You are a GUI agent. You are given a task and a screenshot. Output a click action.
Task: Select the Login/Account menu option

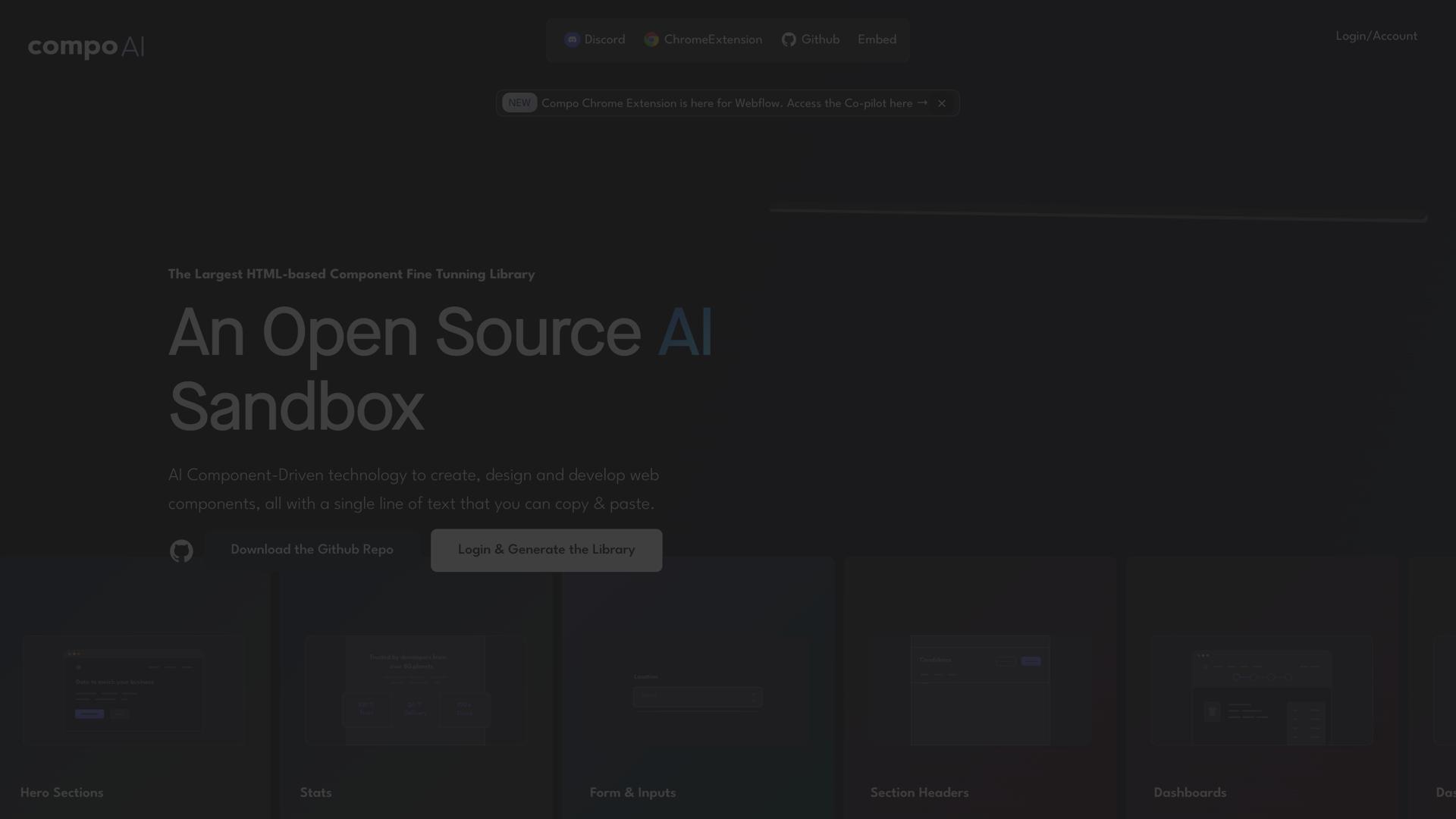tap(1376, 36)
